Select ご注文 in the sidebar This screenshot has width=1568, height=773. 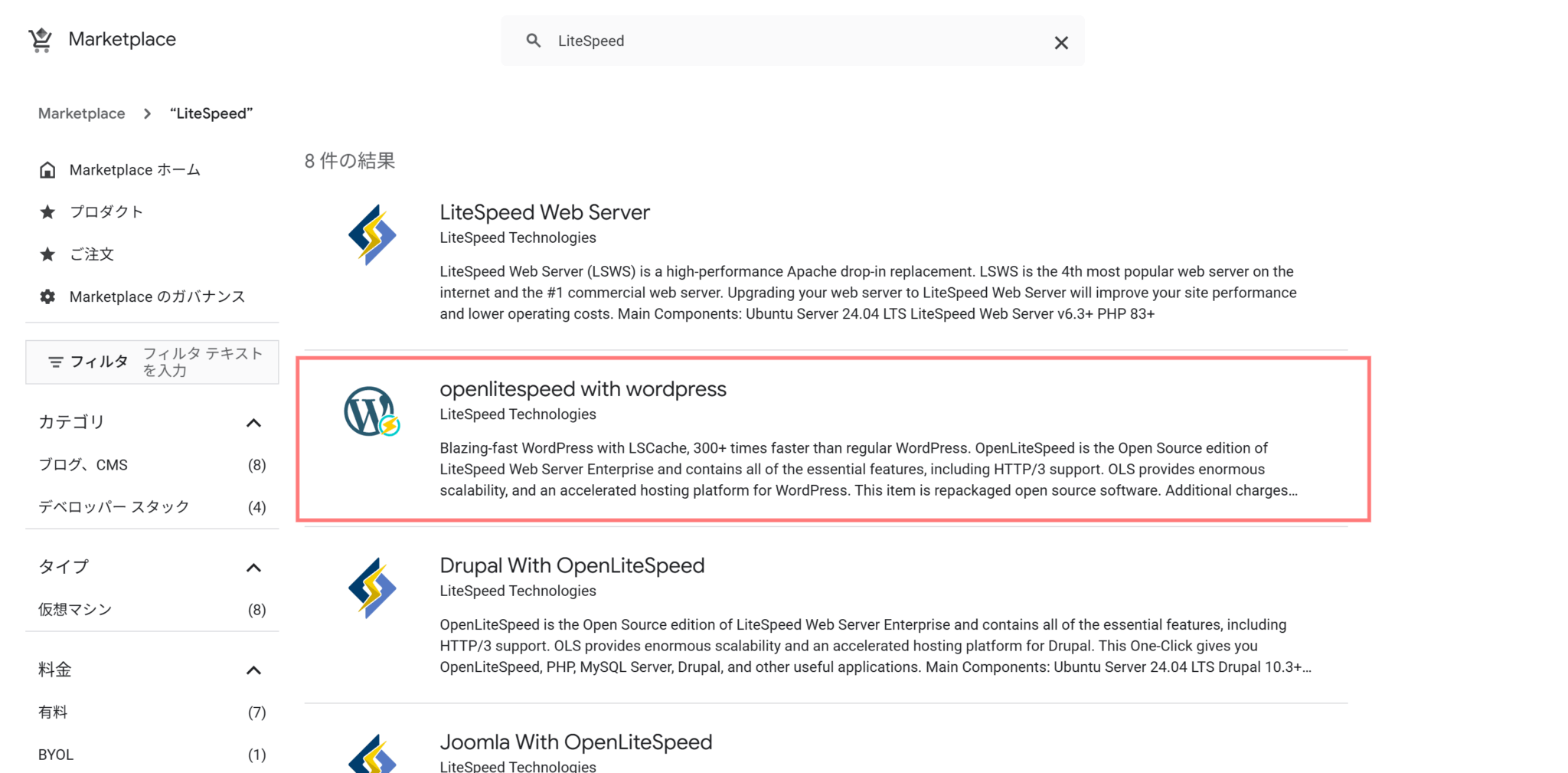click(x=92, y=254)
